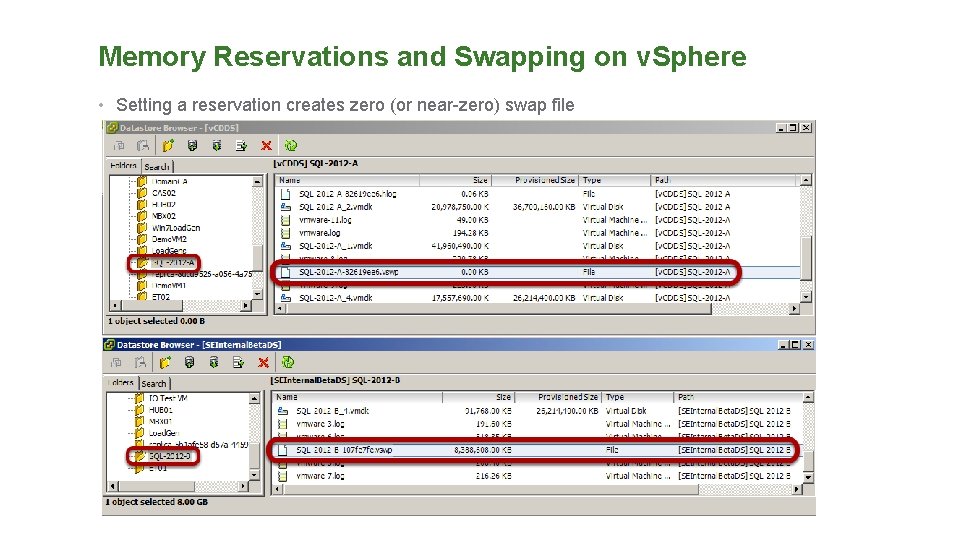Click greyed copy icon in SEInternalBetaDS browser toolbar

[x=116, y=362]
